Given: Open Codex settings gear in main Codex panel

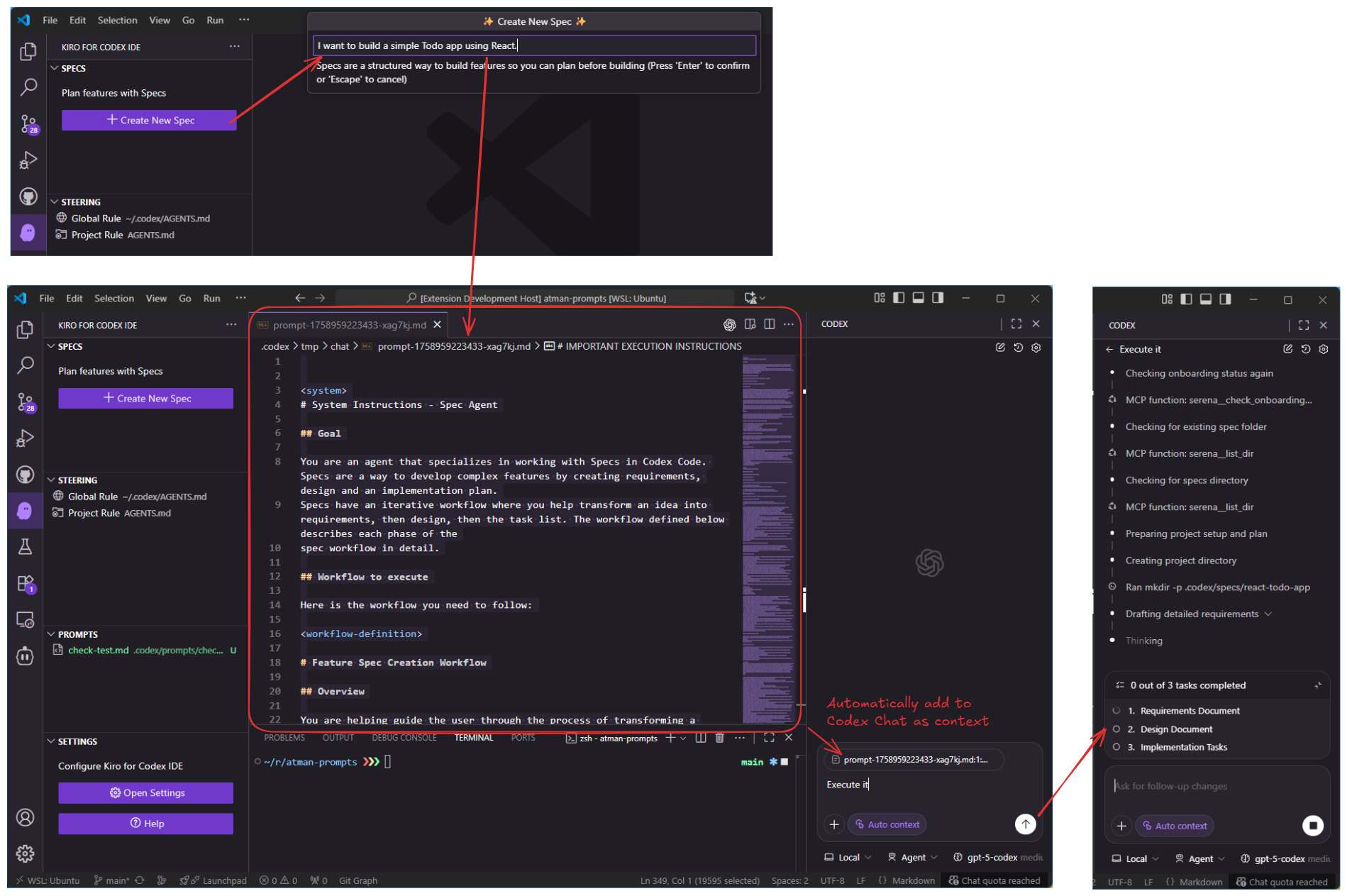Looking at the screenshot, I should point(1036,348).
